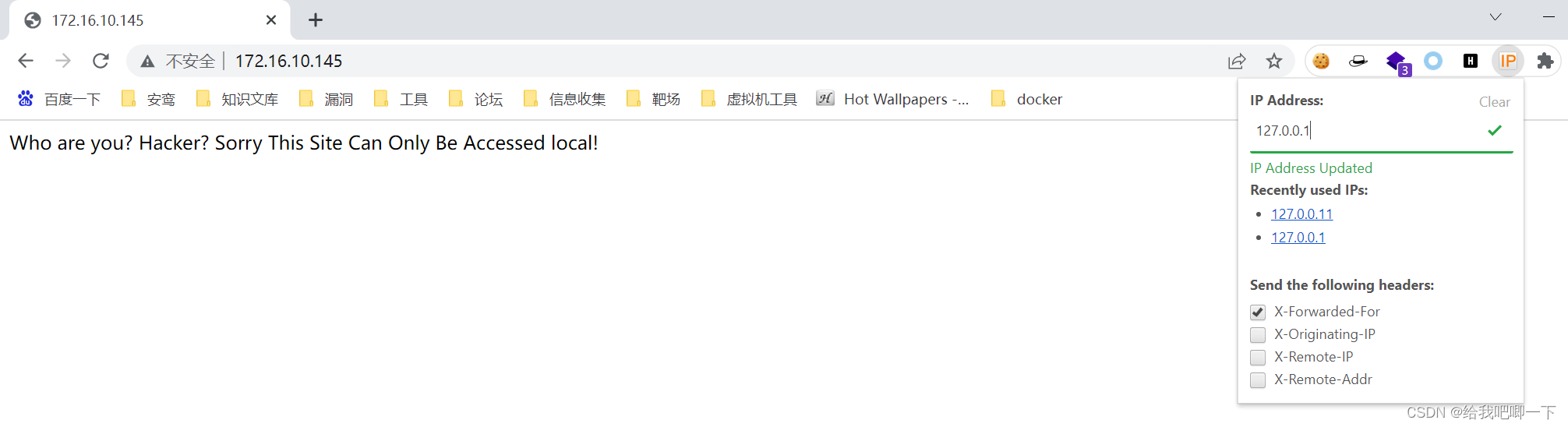This screenshot has height=427, width=1568.
Task: Bookmark this page with the star icon
Action: [1274, 61]
